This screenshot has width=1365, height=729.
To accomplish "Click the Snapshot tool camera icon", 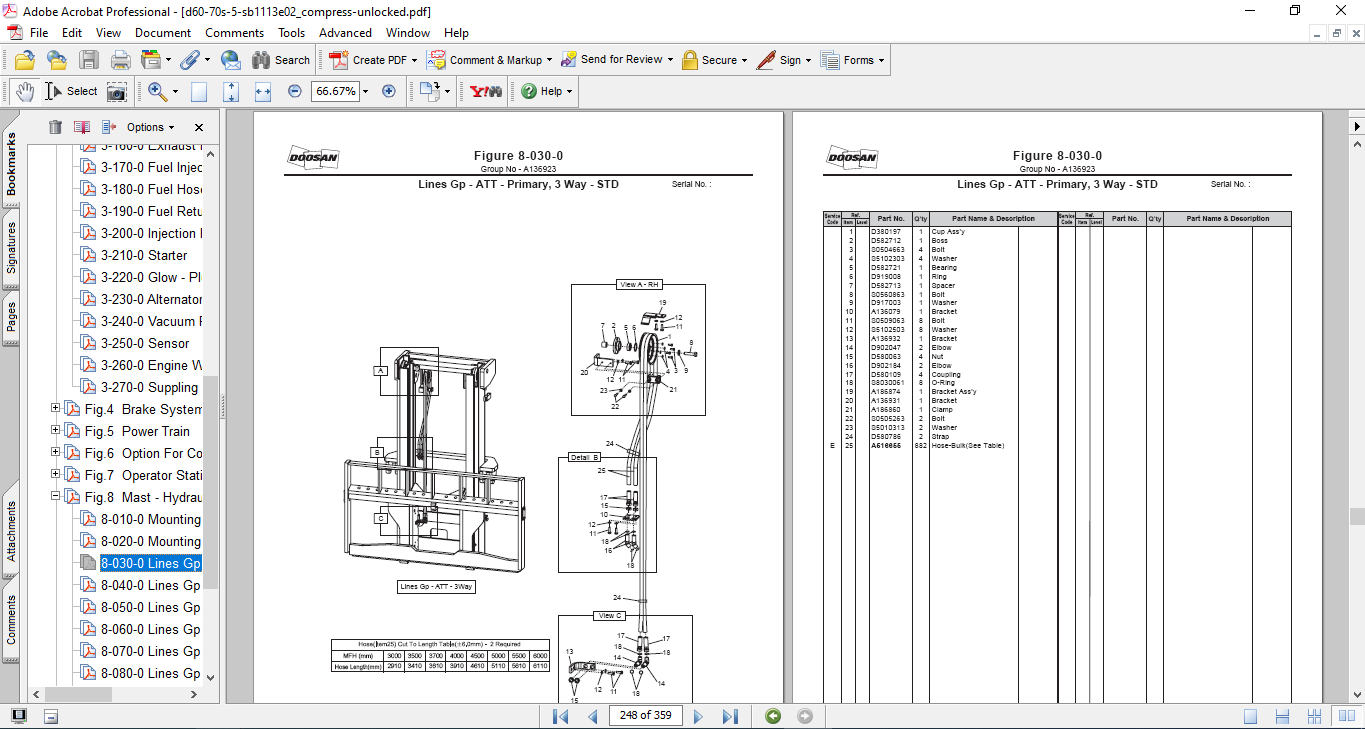I will [x=117, y=91].
